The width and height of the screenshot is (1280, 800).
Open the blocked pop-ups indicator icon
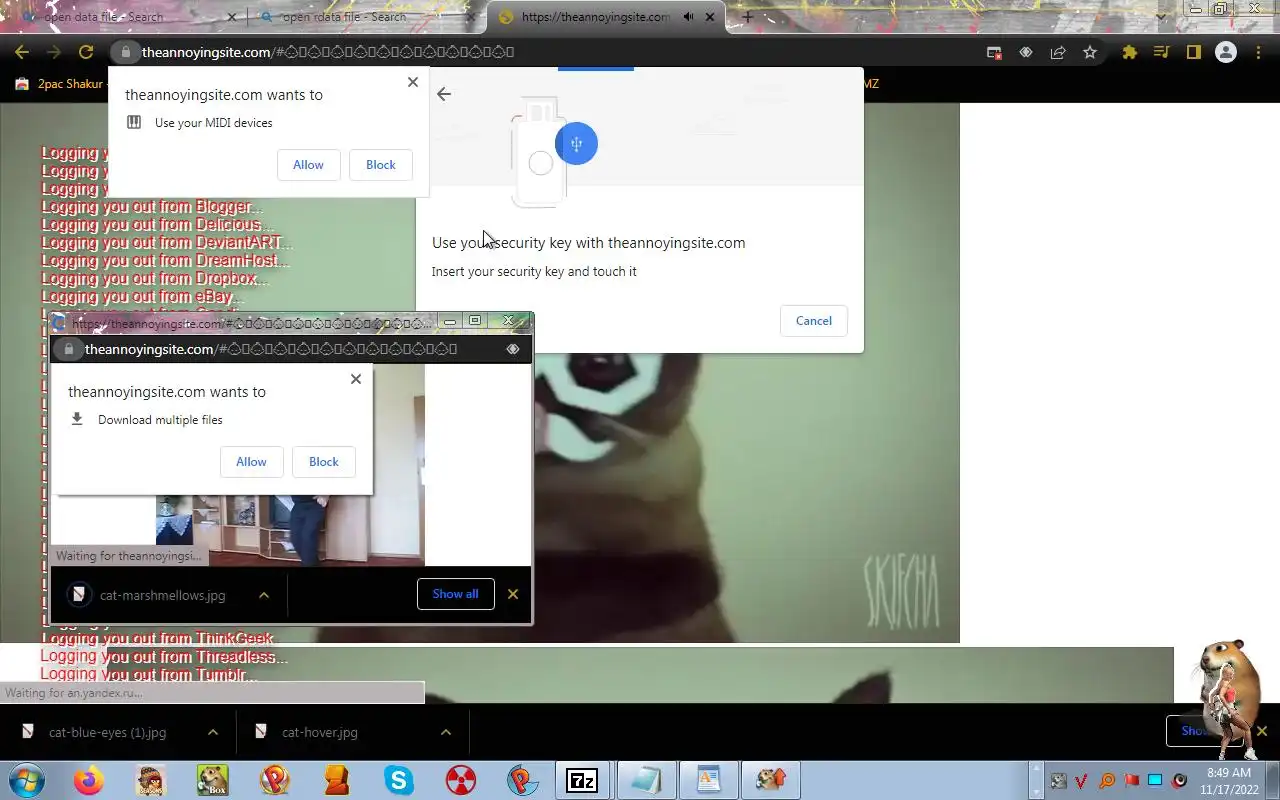pos(994,52)
